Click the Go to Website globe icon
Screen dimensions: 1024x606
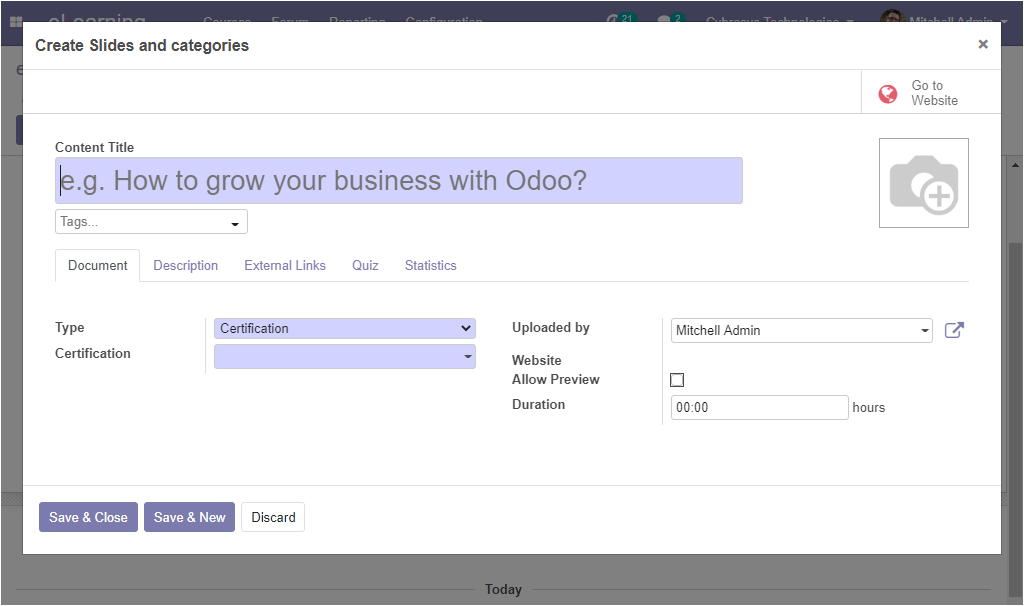tap(888, 94)
